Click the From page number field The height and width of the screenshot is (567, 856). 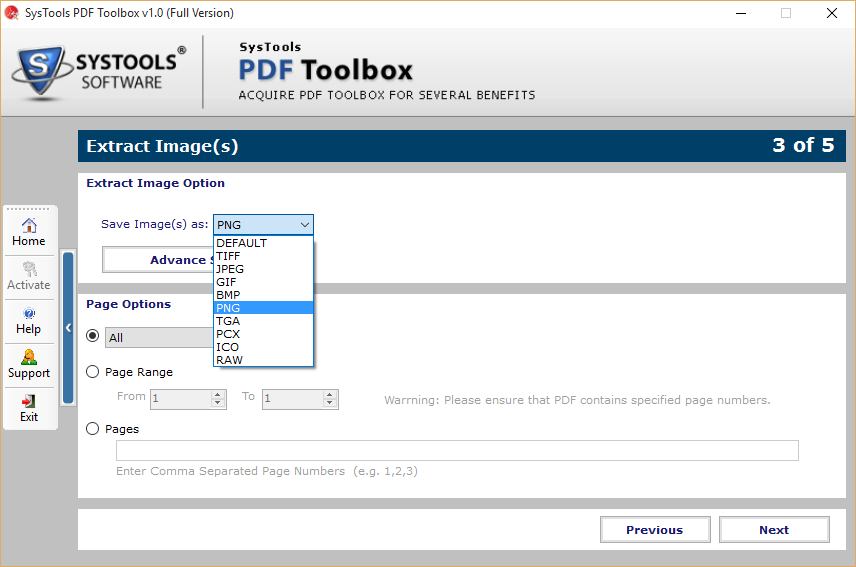[x=181, y=399]
